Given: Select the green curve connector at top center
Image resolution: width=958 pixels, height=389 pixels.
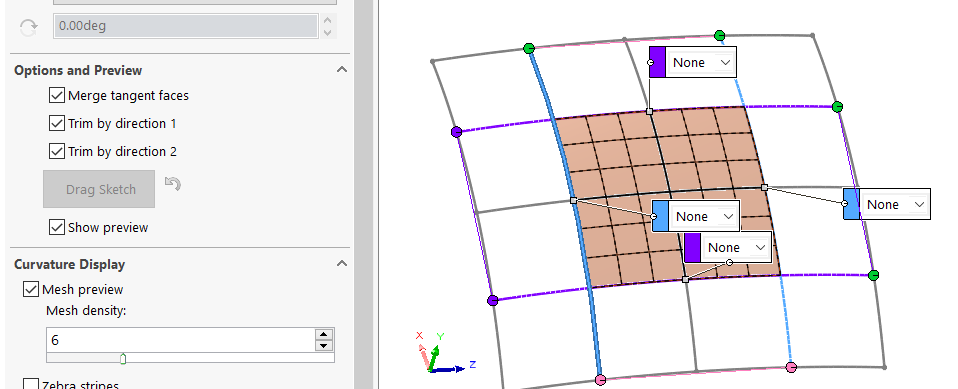Looking at the screenshot, I should pos(720,35).
